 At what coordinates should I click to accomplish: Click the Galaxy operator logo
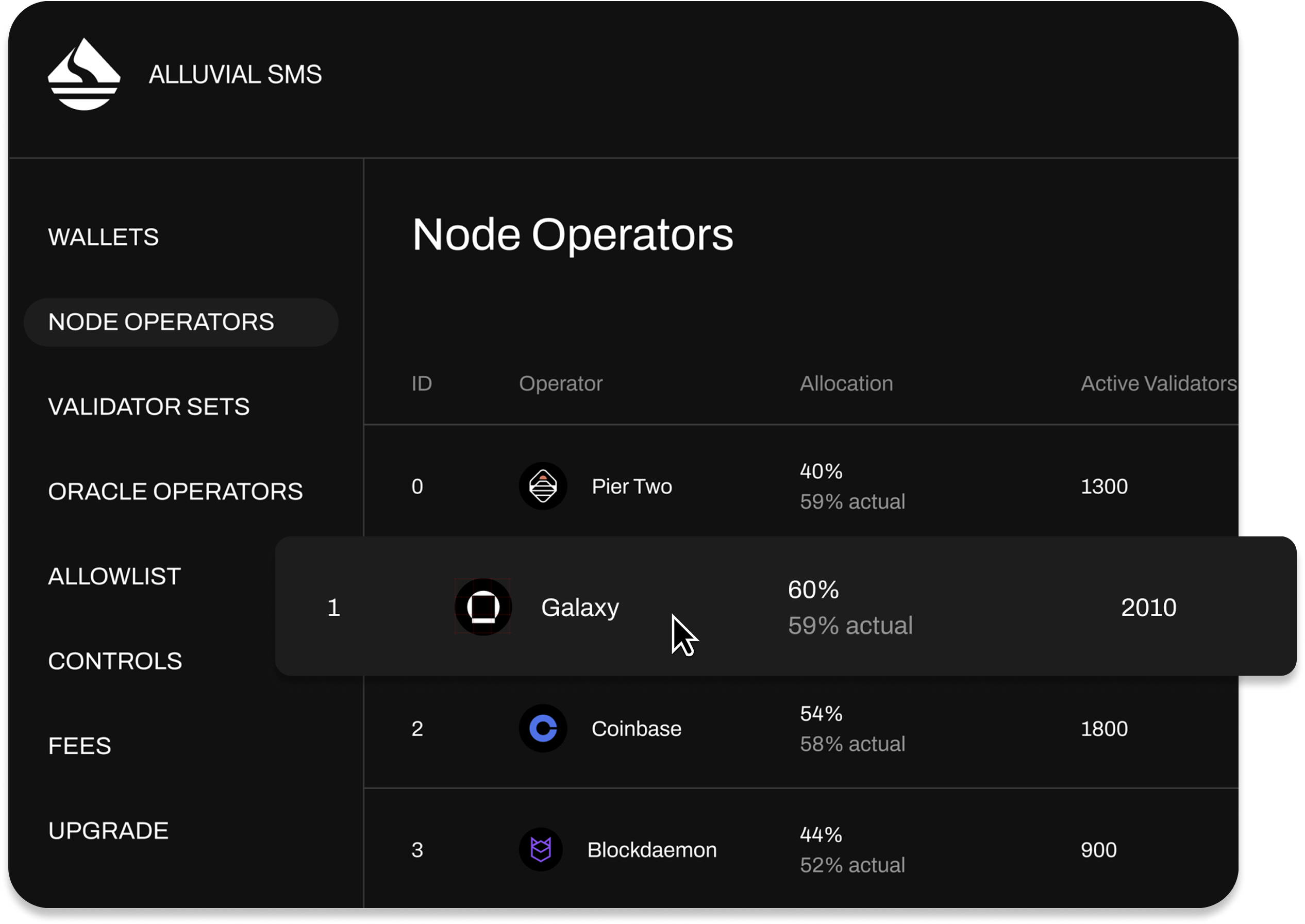click(483, 607)
